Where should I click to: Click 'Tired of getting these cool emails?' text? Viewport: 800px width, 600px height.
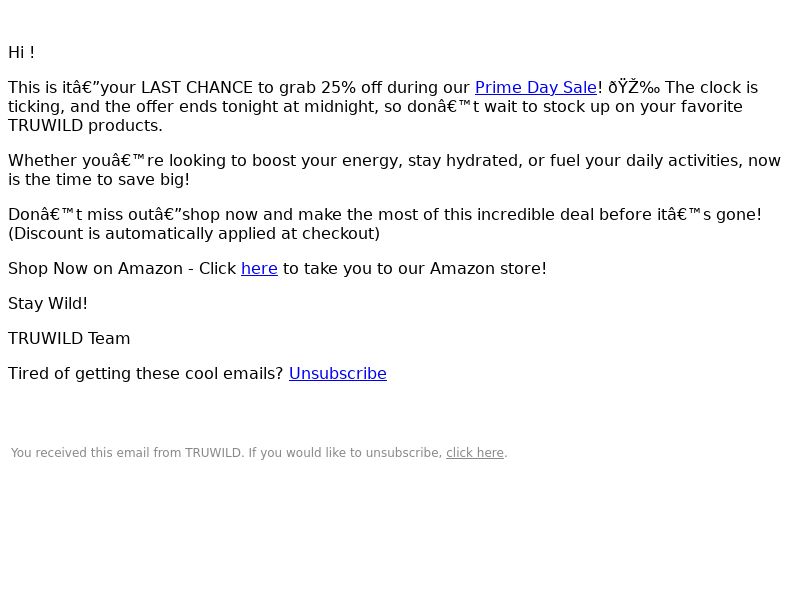pos(145,373)
